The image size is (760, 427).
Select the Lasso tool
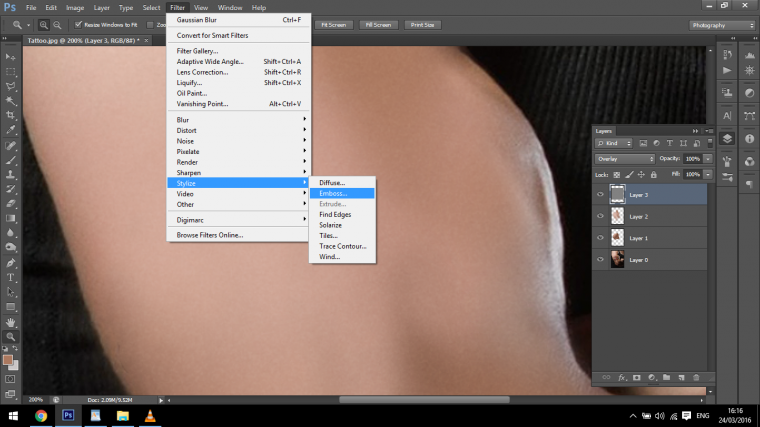(x=10, y=86)
